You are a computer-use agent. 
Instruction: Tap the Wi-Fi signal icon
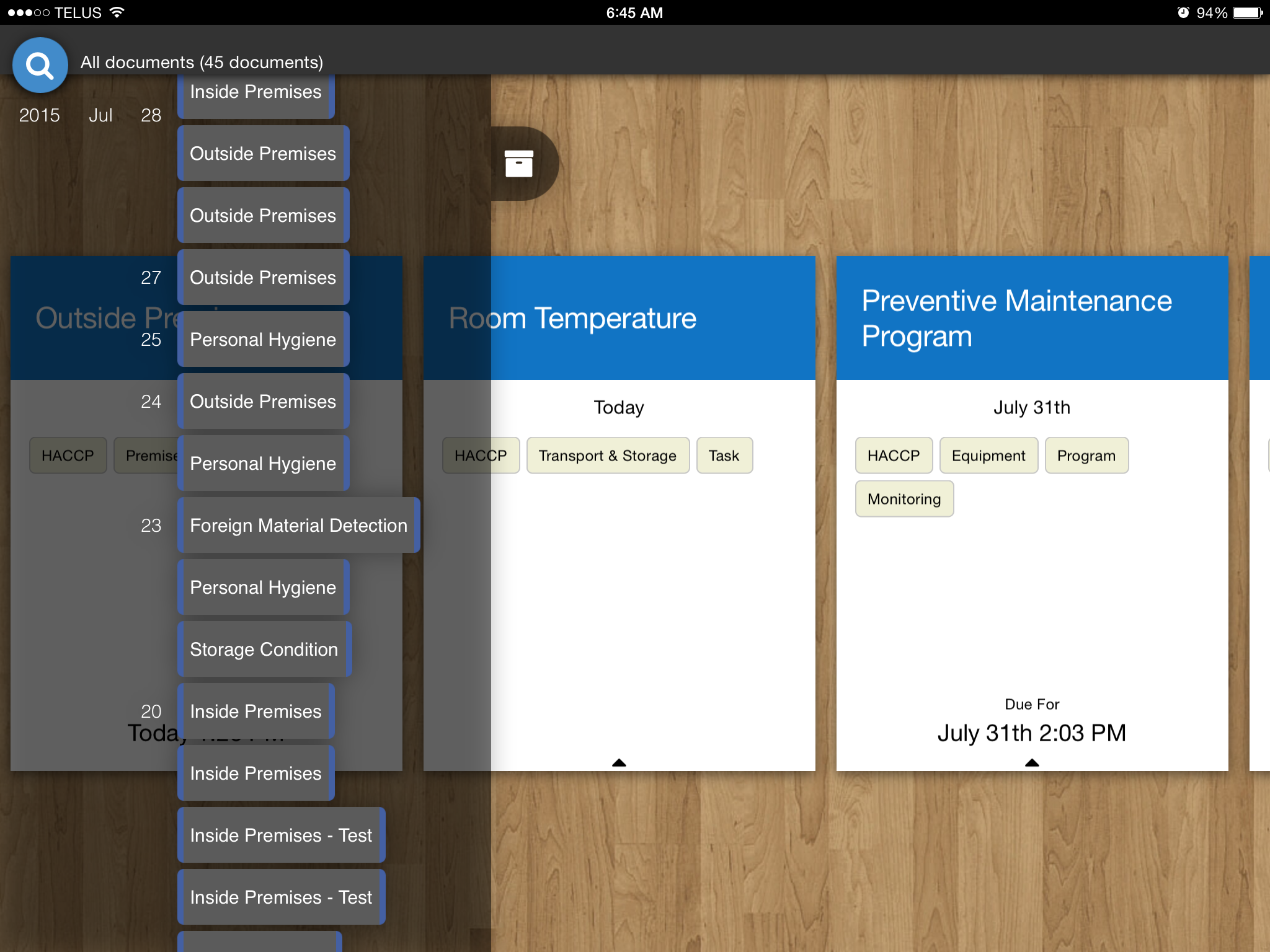pos(117,12)
